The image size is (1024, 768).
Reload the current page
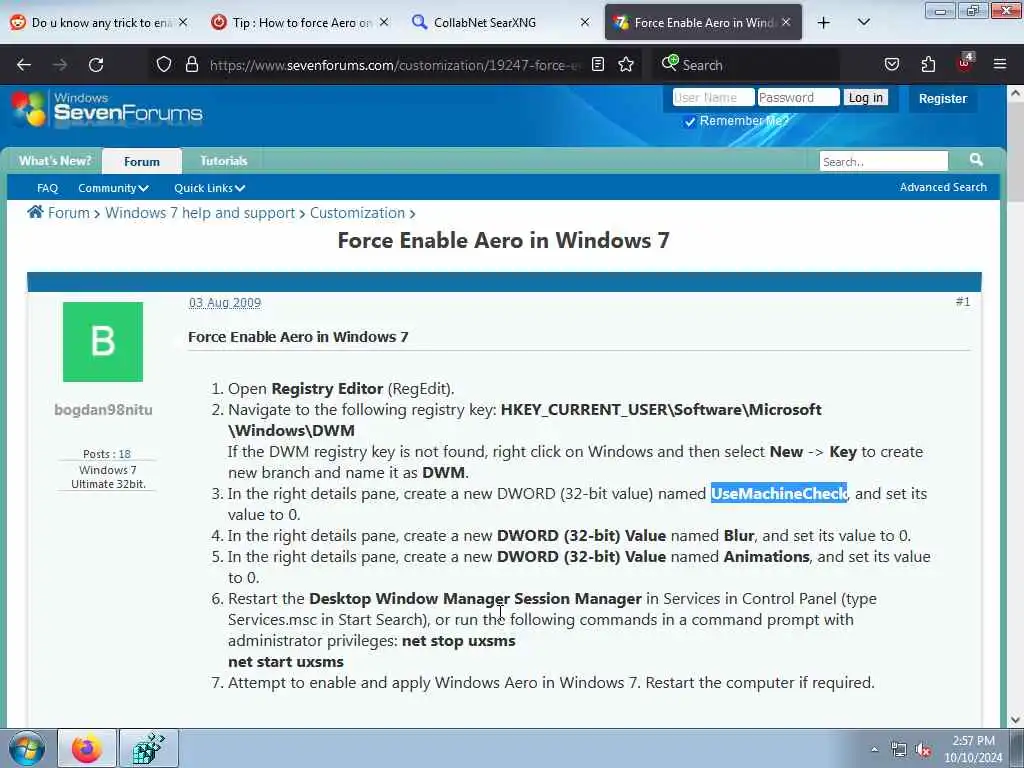tap(96, 65)
